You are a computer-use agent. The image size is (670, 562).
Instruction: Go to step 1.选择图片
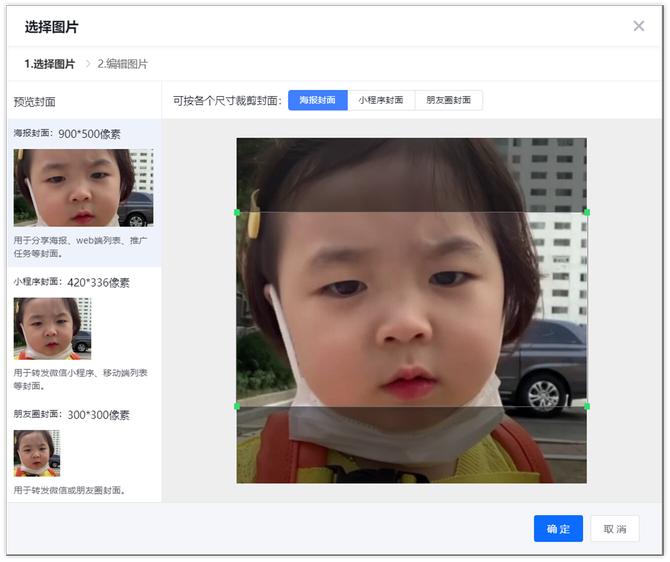[x=50, y=64]
